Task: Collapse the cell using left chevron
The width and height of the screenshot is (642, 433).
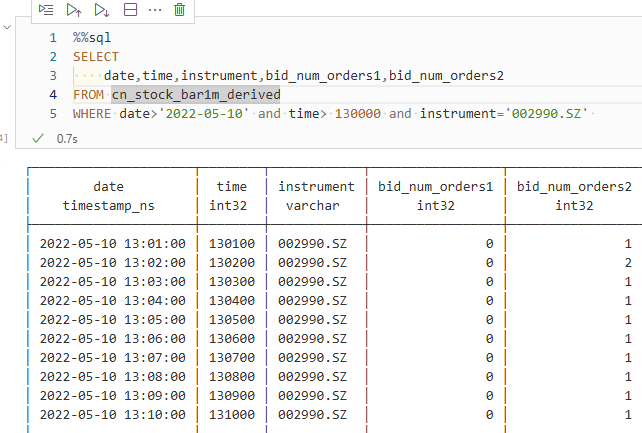Action: click(x=9, y=28)
